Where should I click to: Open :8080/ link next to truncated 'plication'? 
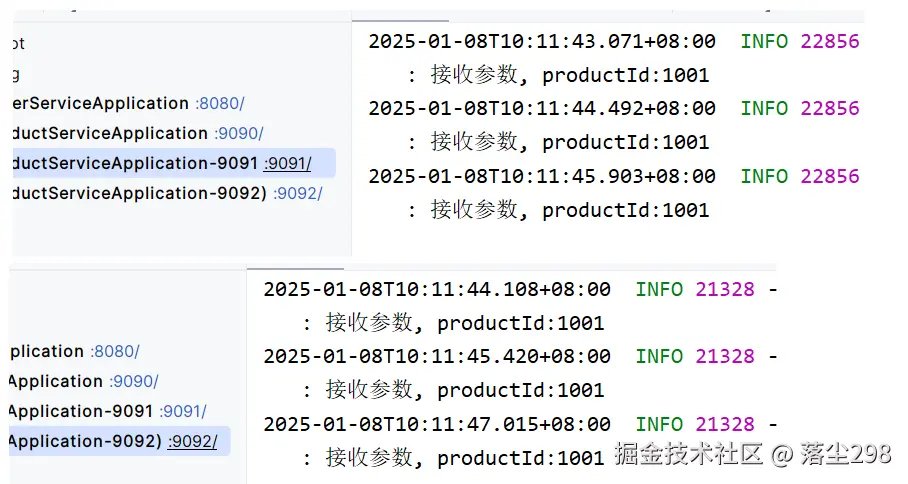114,351
